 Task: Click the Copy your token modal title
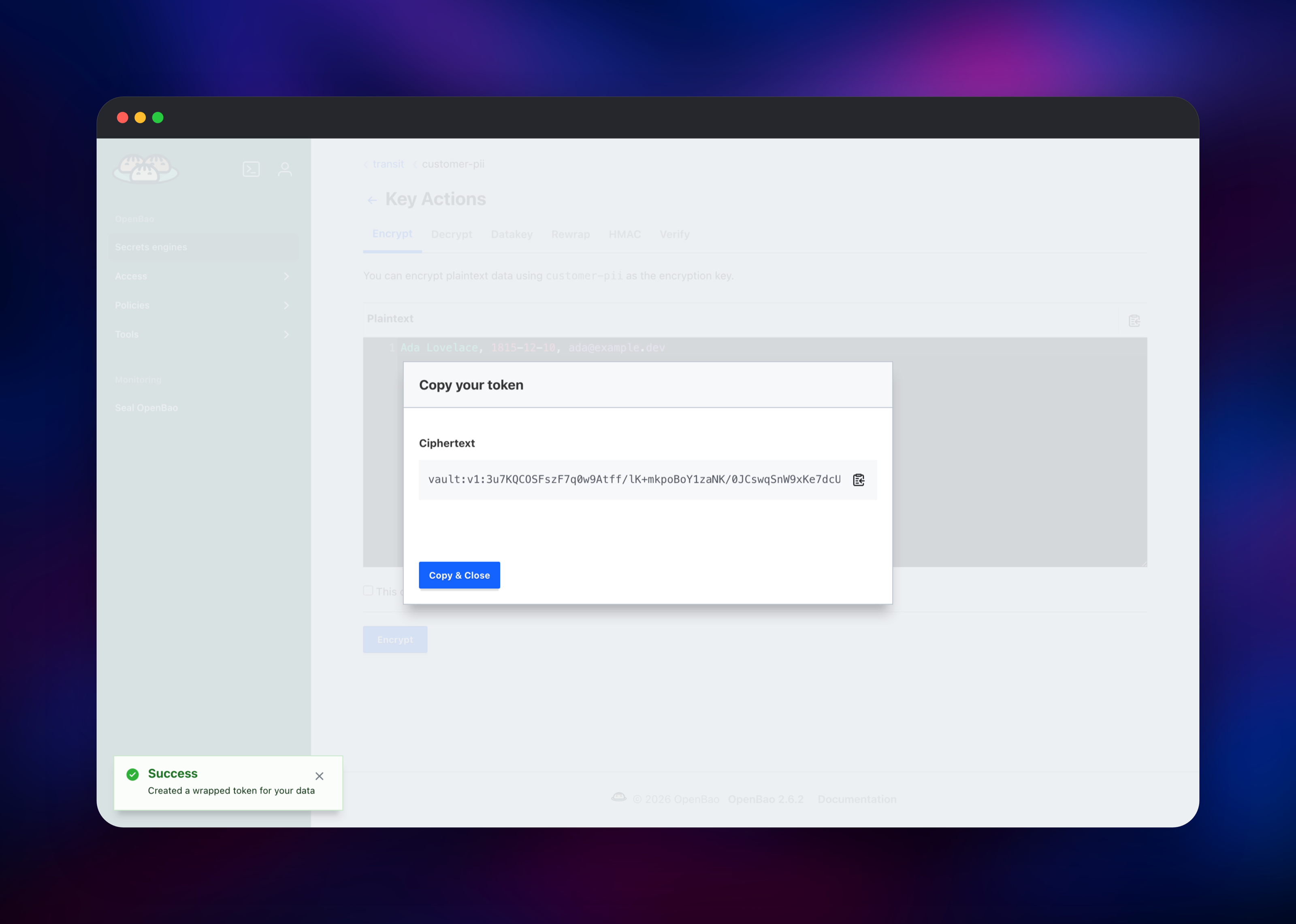click(x=471, y=385)
